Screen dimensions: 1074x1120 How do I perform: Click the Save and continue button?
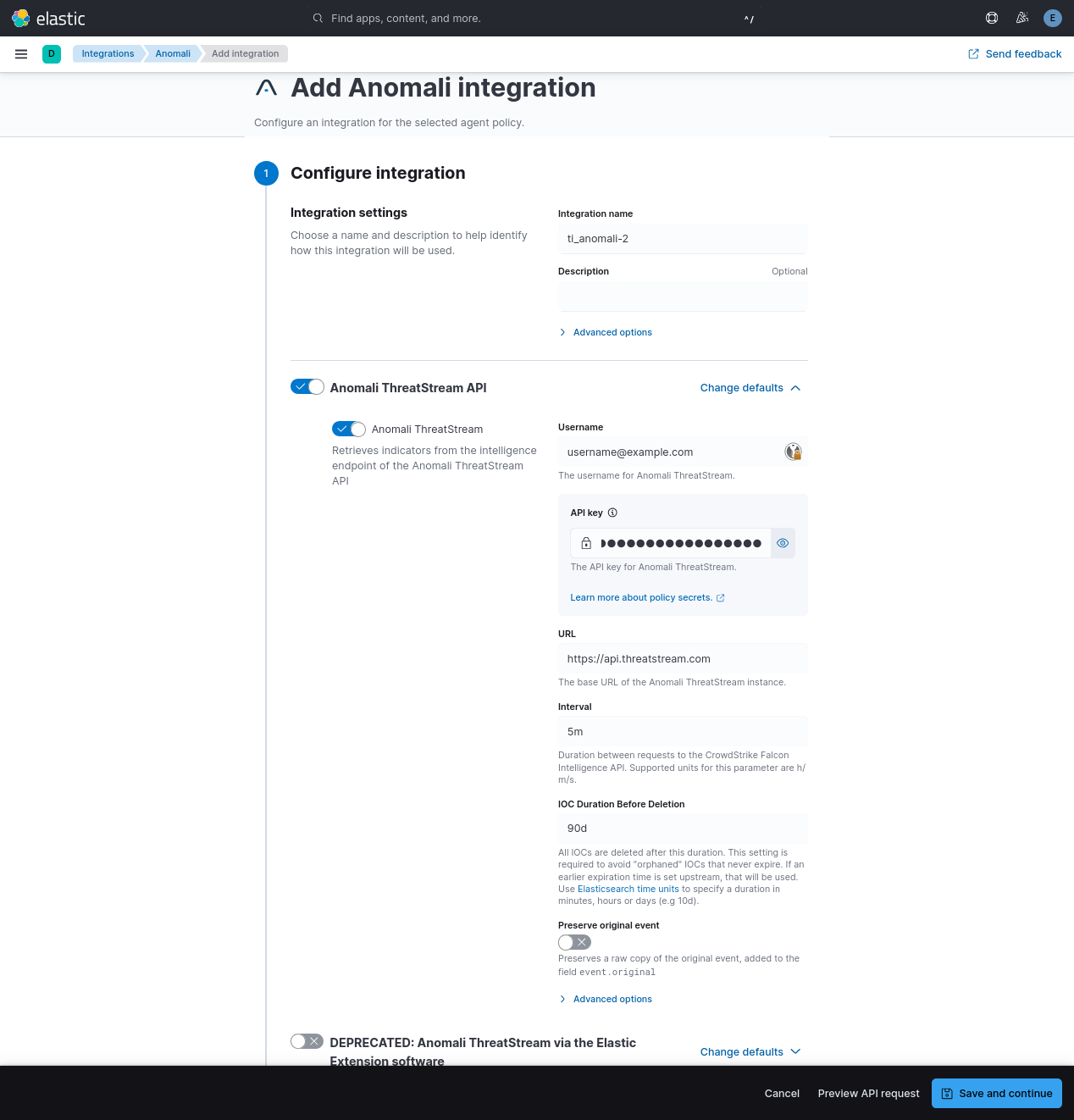coord(996,1093)
